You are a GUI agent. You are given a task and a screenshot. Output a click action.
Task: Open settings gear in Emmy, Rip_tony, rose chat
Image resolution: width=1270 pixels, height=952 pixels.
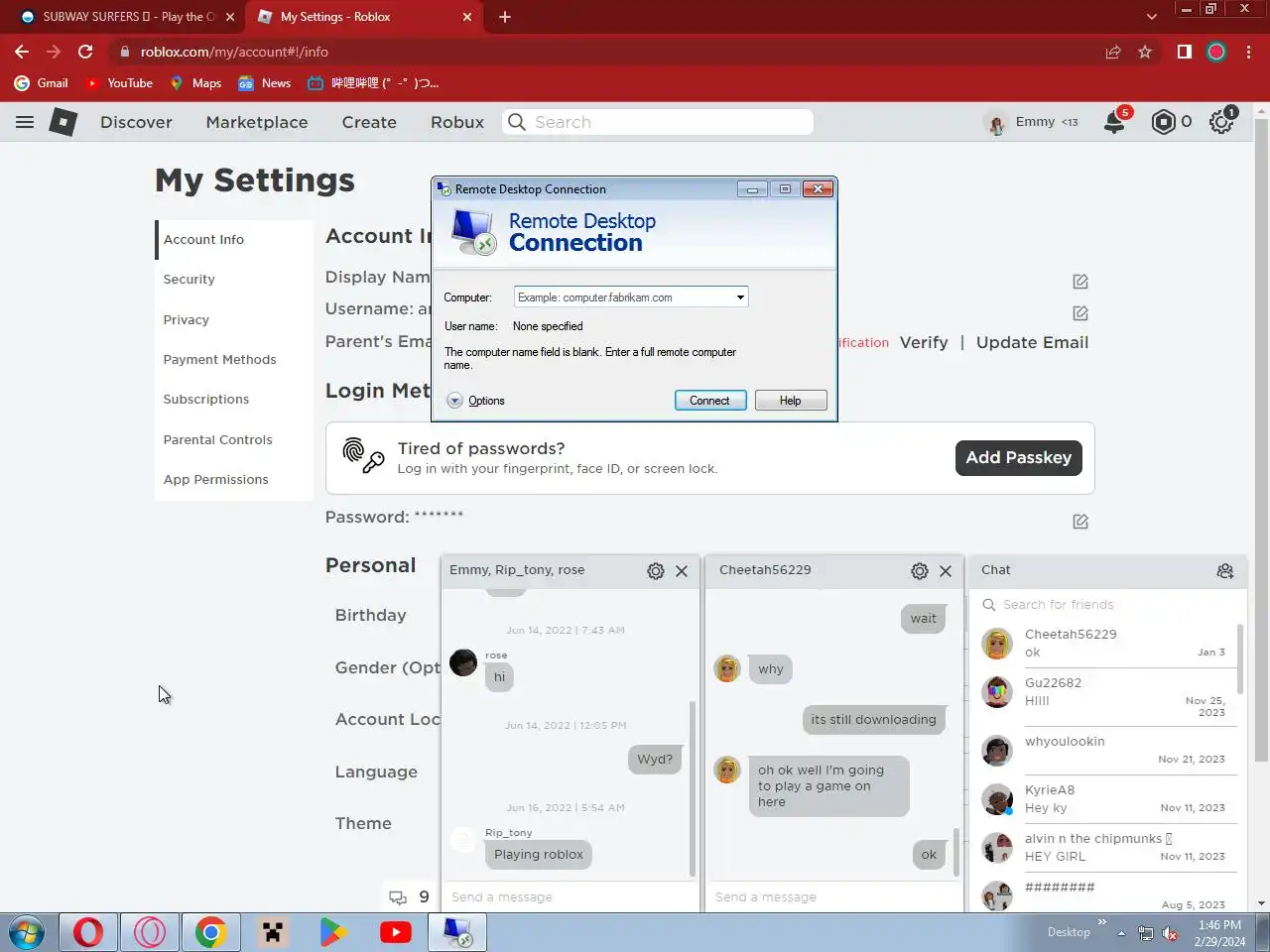coord(655,571)
